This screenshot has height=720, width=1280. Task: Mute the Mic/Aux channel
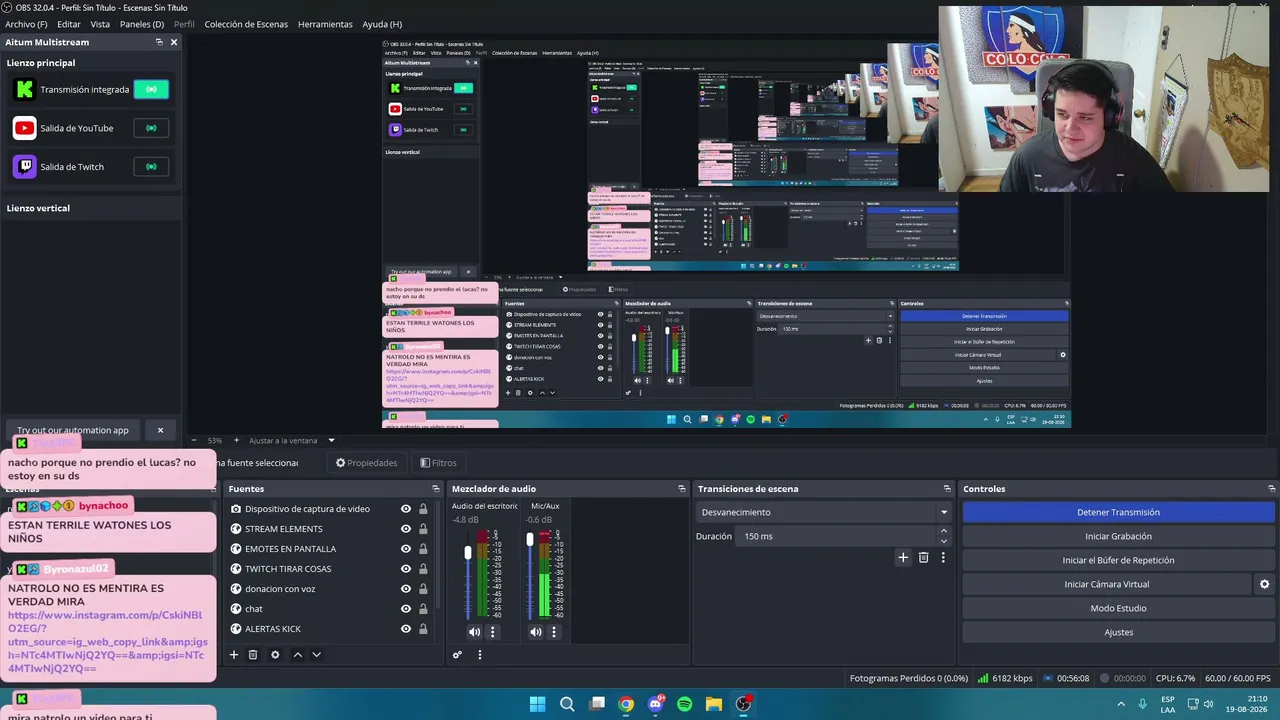536,632
